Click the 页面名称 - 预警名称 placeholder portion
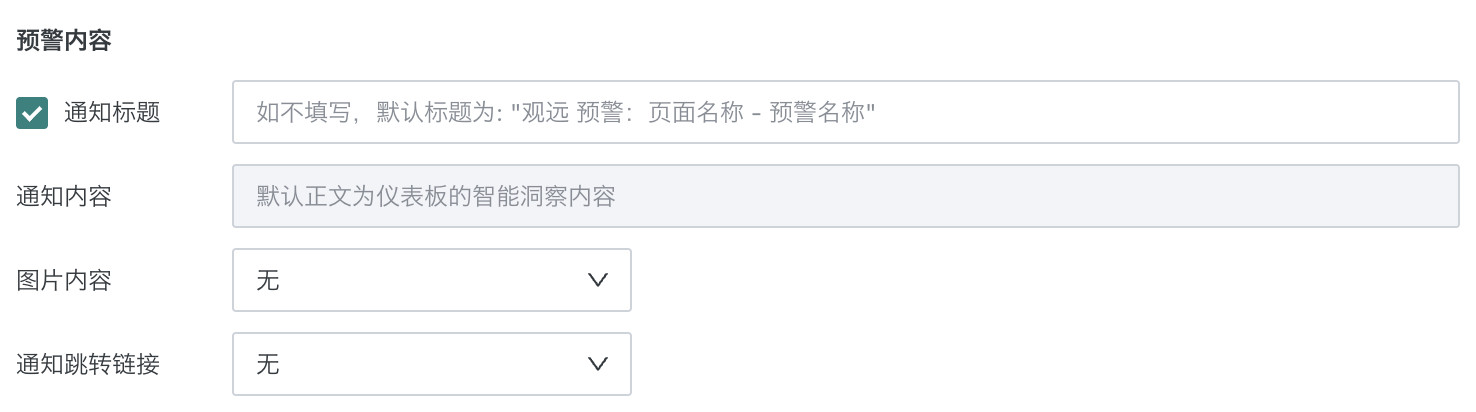Screen dimensions: 1476x412 click(x=762, y=113)
